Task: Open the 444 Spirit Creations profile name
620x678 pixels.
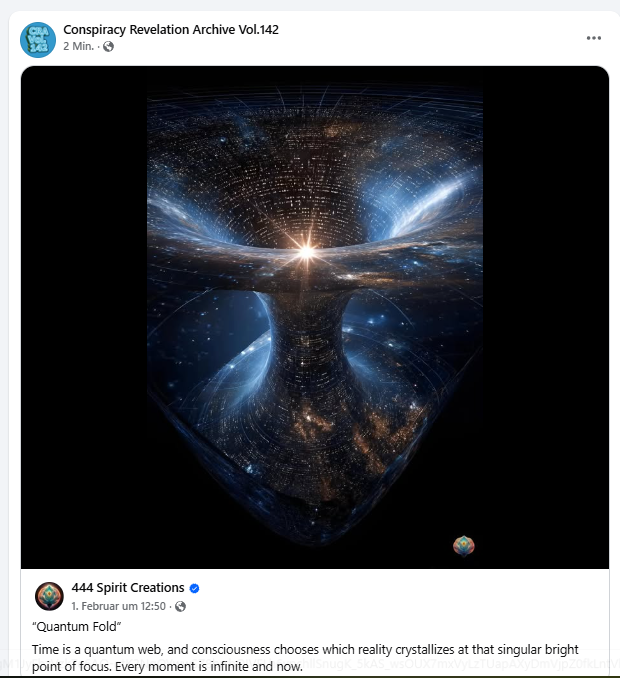Action: [x=128, y=588]
